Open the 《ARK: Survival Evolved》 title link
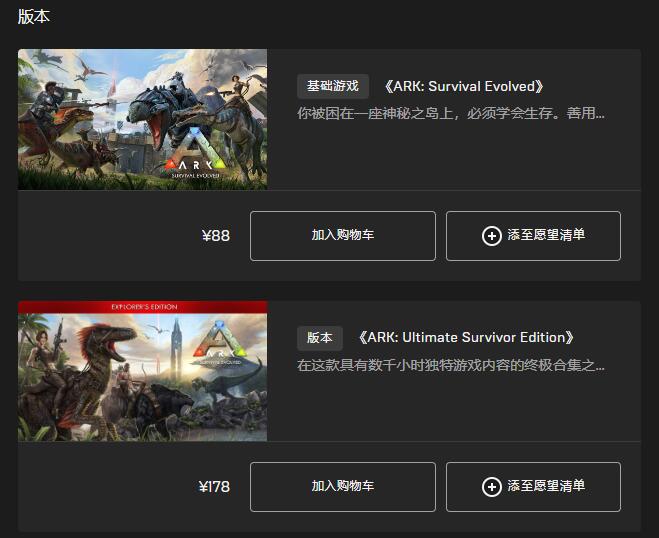The image size is (659, 538). pyautogui.click(x=464, y=87)
